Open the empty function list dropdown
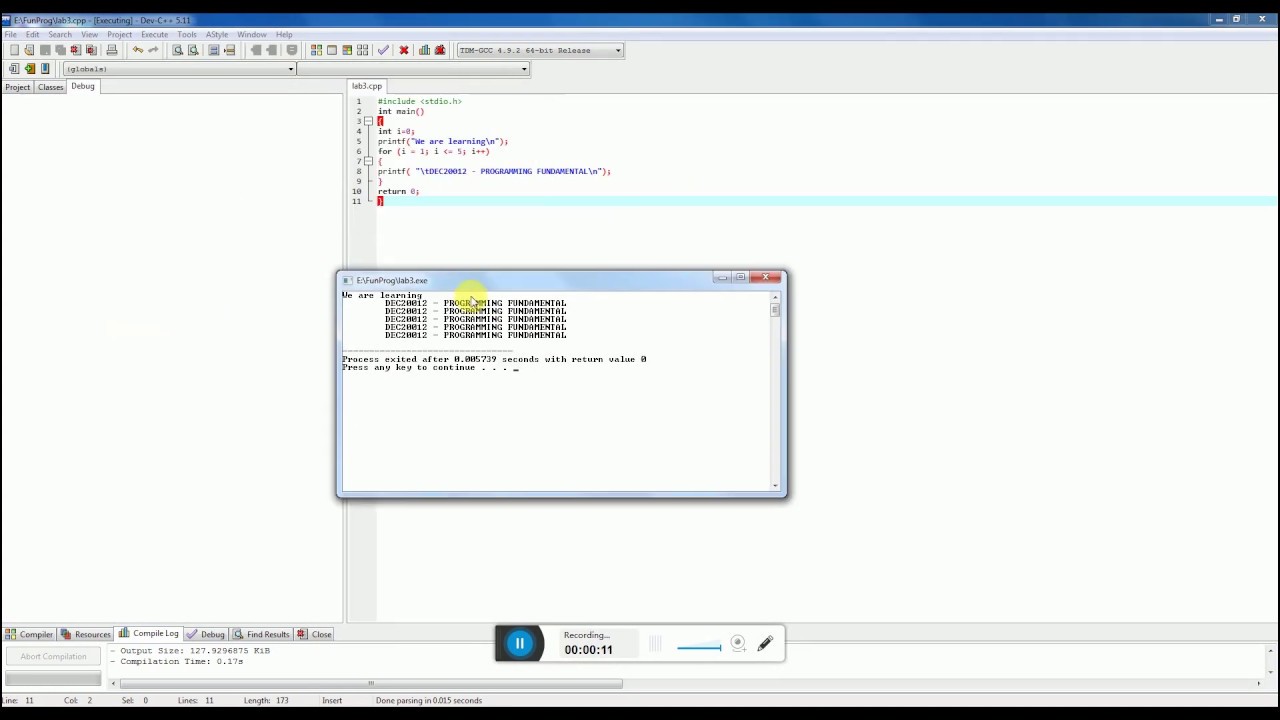The image size is (1280, 720). click(413, 69)
